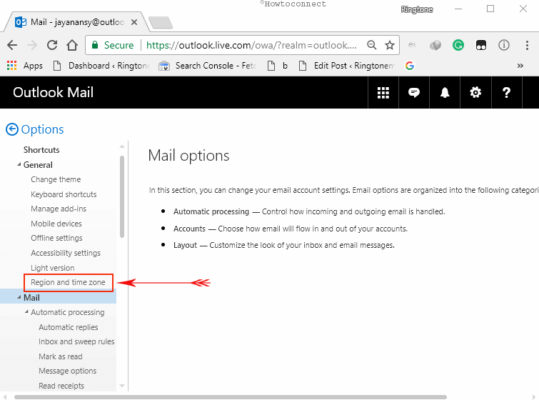Open notifications bell in Outlook header
Viewport: 539px width, 400px height.
445,92
